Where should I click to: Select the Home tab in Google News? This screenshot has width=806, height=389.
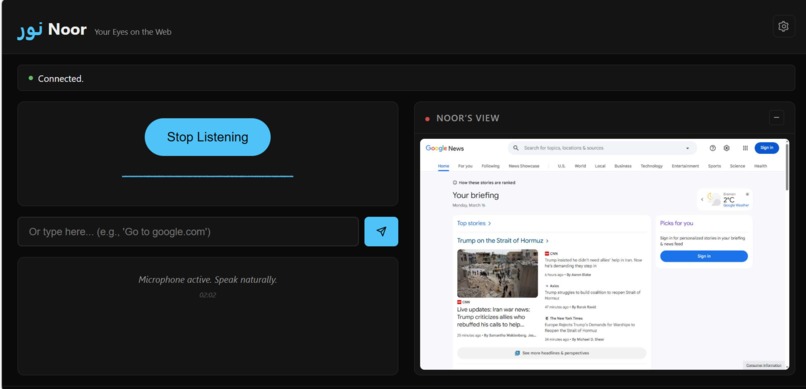pos(443,166)
